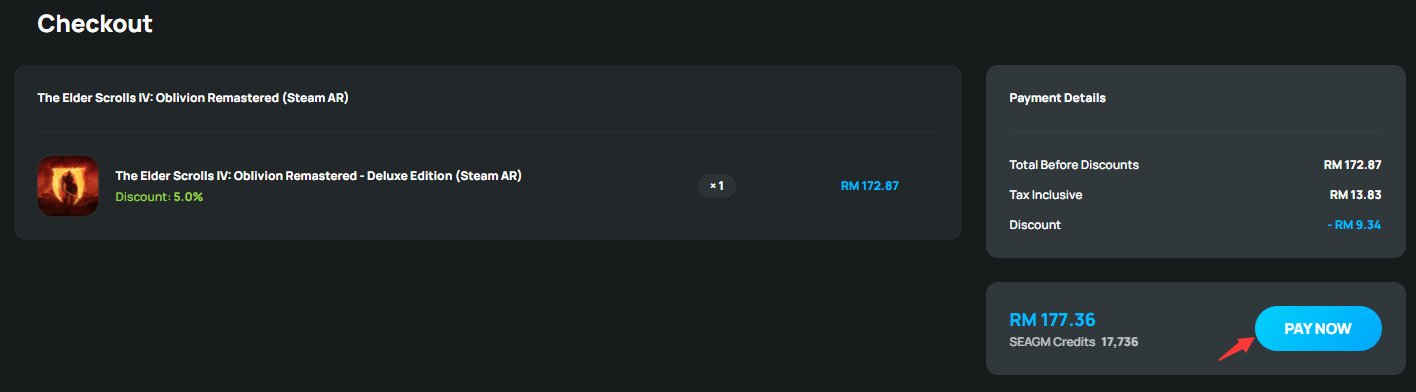The image size is (1416, 392).
Task: Click the SEAGM Credits label
Action: pyautogui.click(x=1052, y=342)
